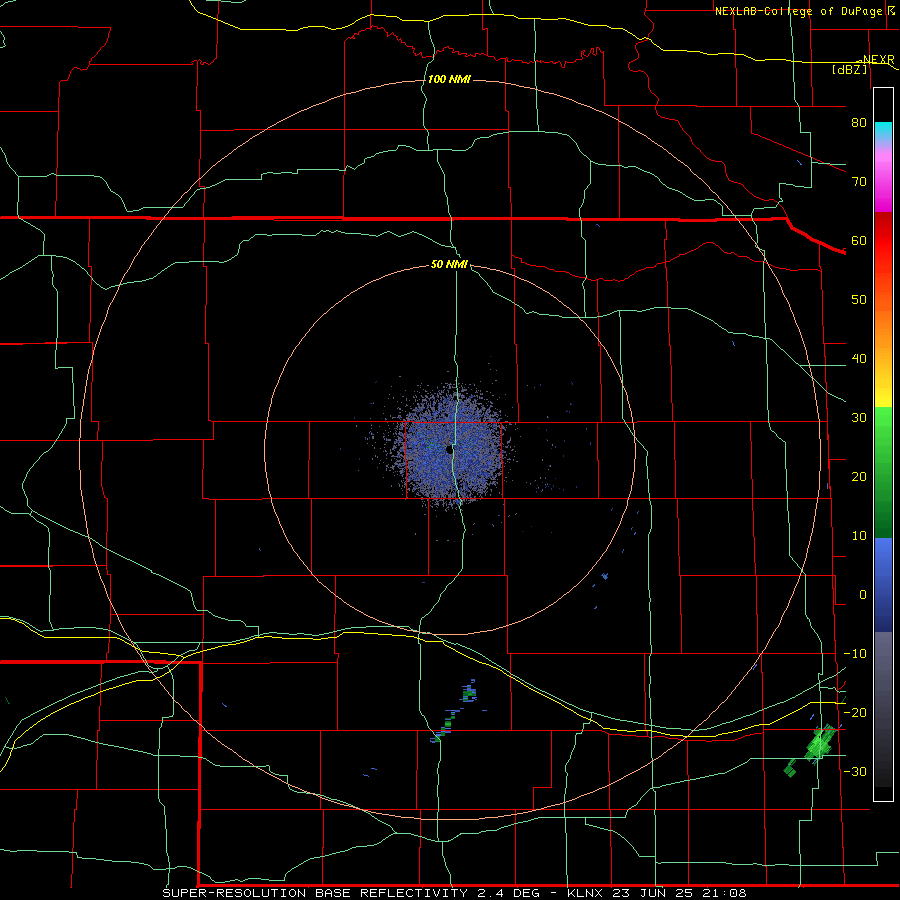The image size is (900, 900).
Task: Click the KLNX 23 JUN 25 21:08 timestamp
Action: (657, 893)
